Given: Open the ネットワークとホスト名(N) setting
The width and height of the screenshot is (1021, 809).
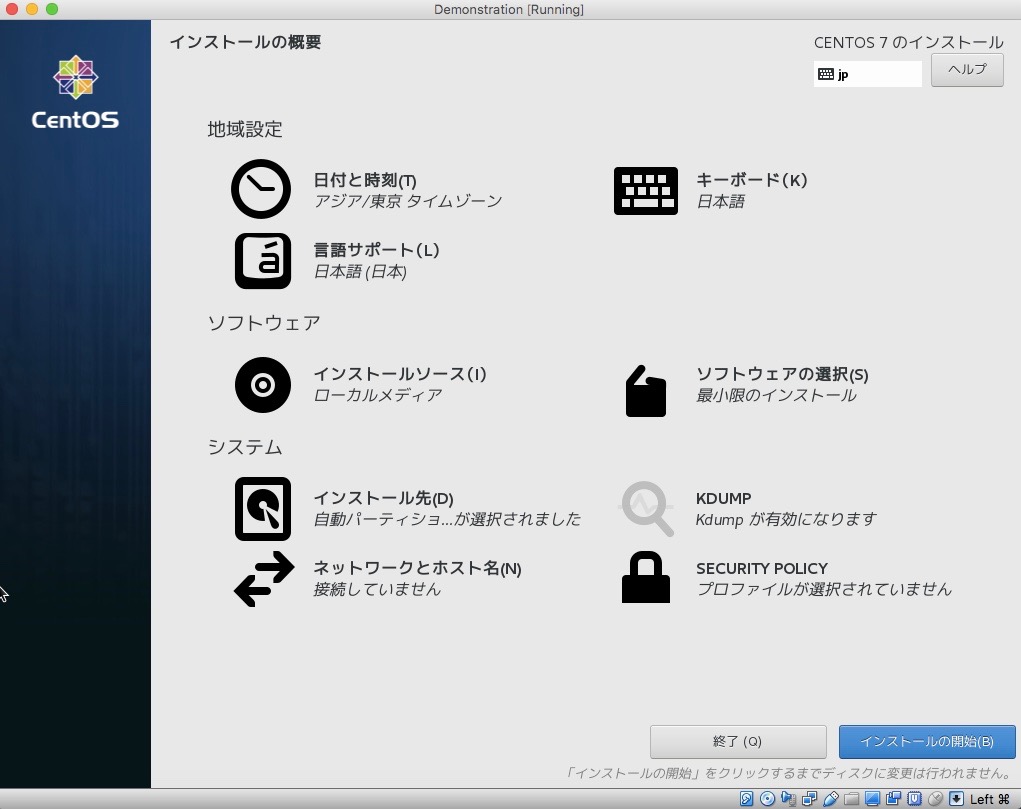Looking at the screenshot, I should [x=417, y=568].
